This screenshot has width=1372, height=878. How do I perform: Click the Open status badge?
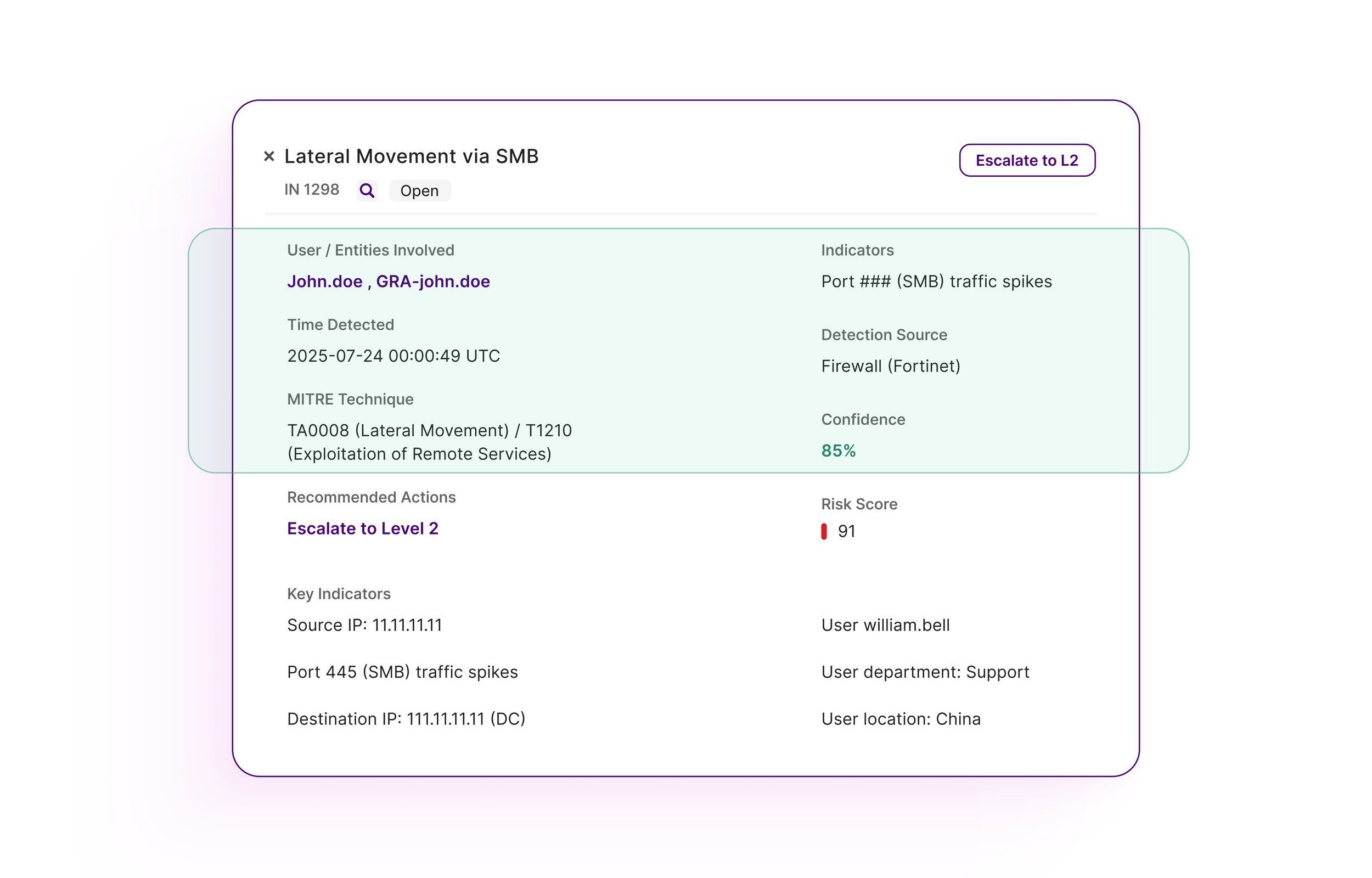pos(419,190)
